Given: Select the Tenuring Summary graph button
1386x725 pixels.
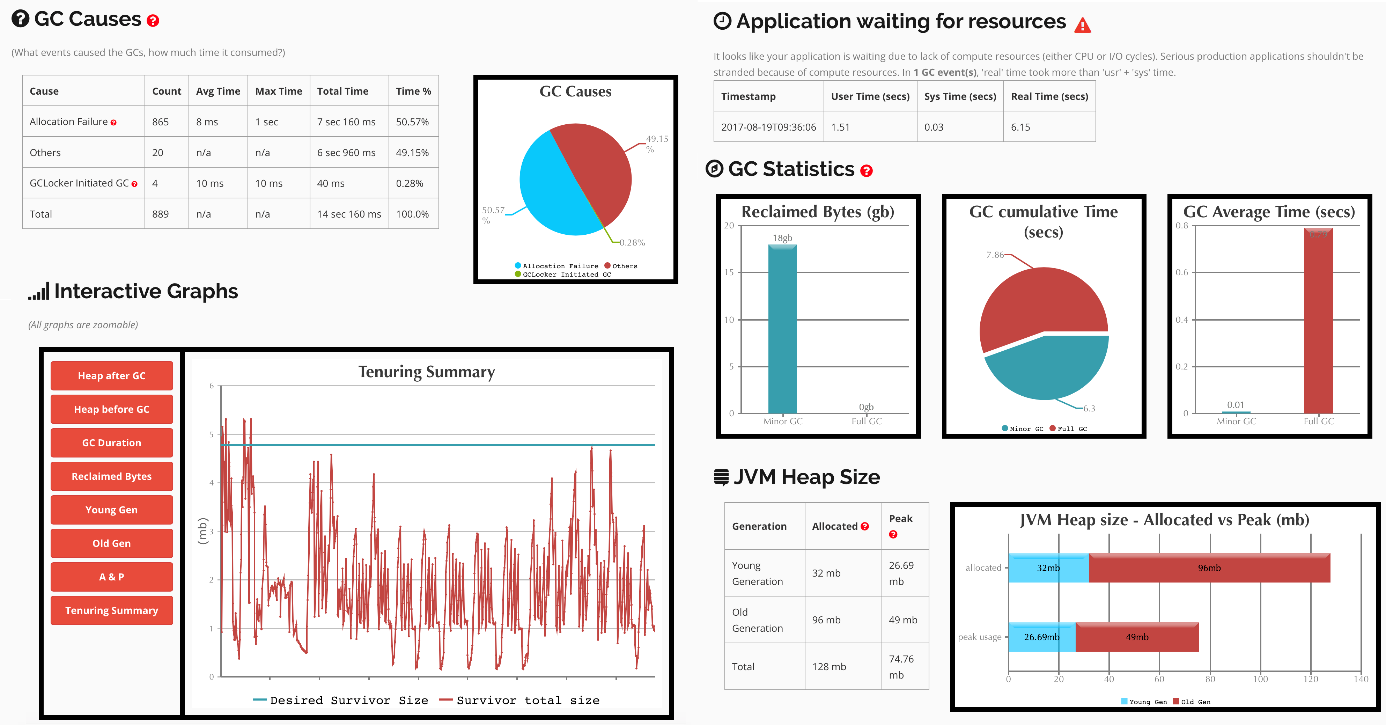Looking at the screenshot, I should click(x=112, y=611).
